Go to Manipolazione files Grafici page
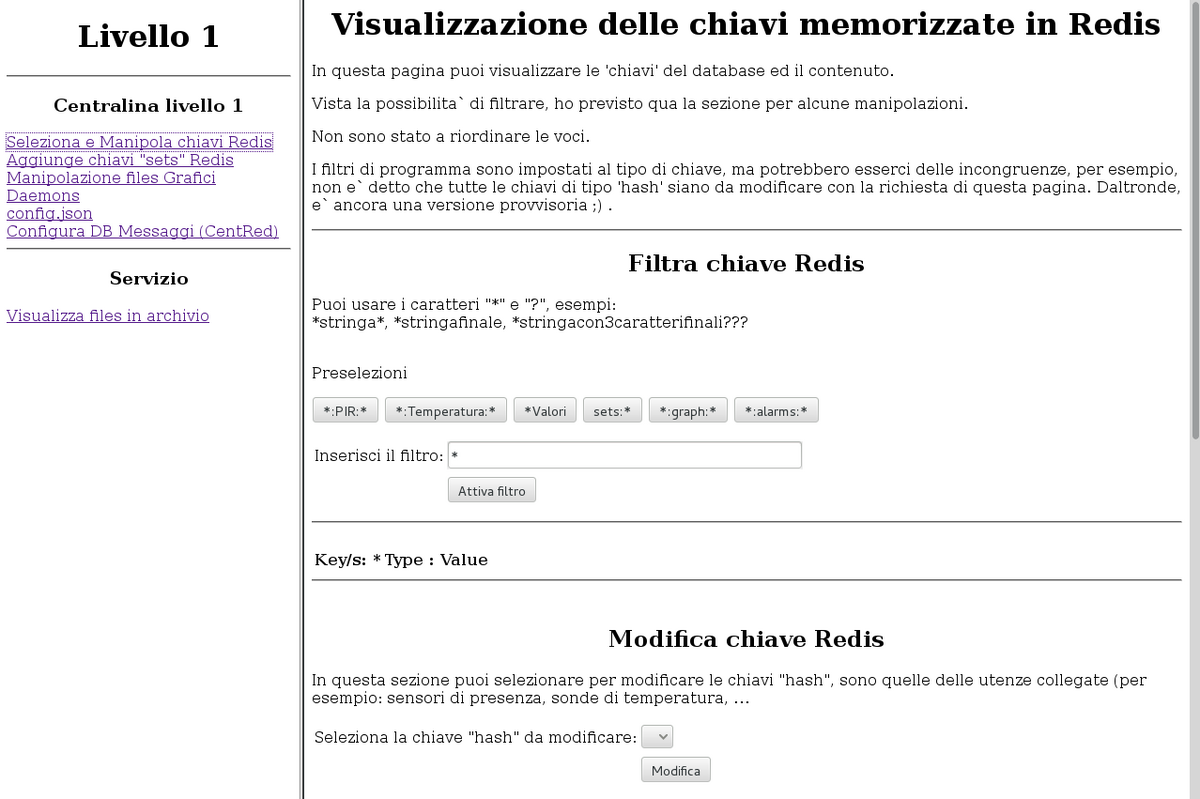The height and width of the screenshot is (799, 1200). pos(111,178)
